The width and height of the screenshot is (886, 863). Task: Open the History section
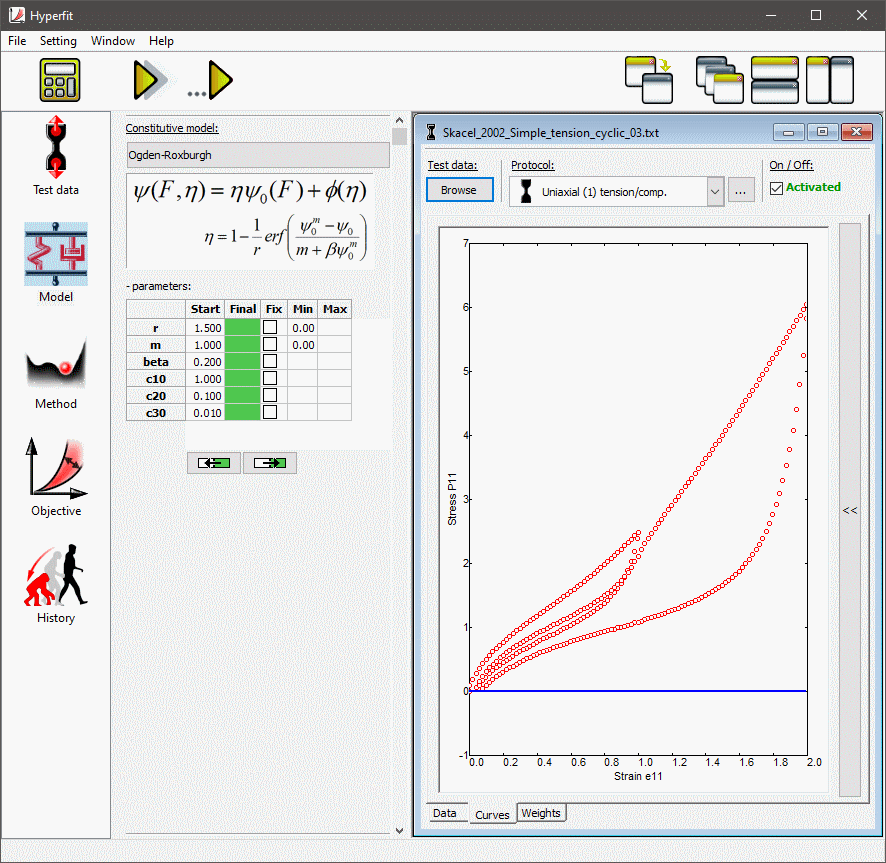56,584
